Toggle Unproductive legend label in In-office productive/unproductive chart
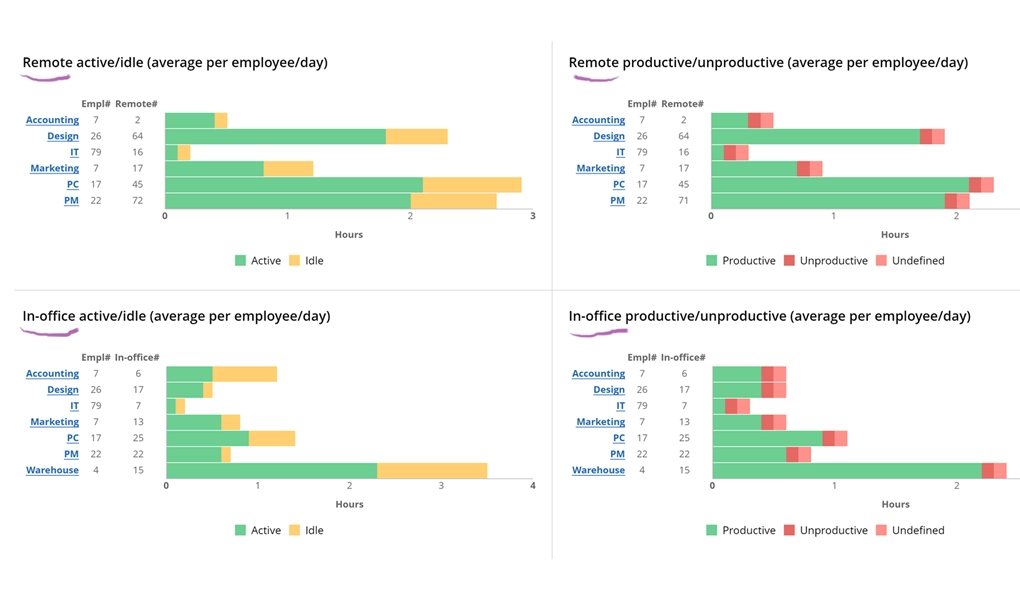Viewport: 1020px width, 600px height. coord(833,531)
